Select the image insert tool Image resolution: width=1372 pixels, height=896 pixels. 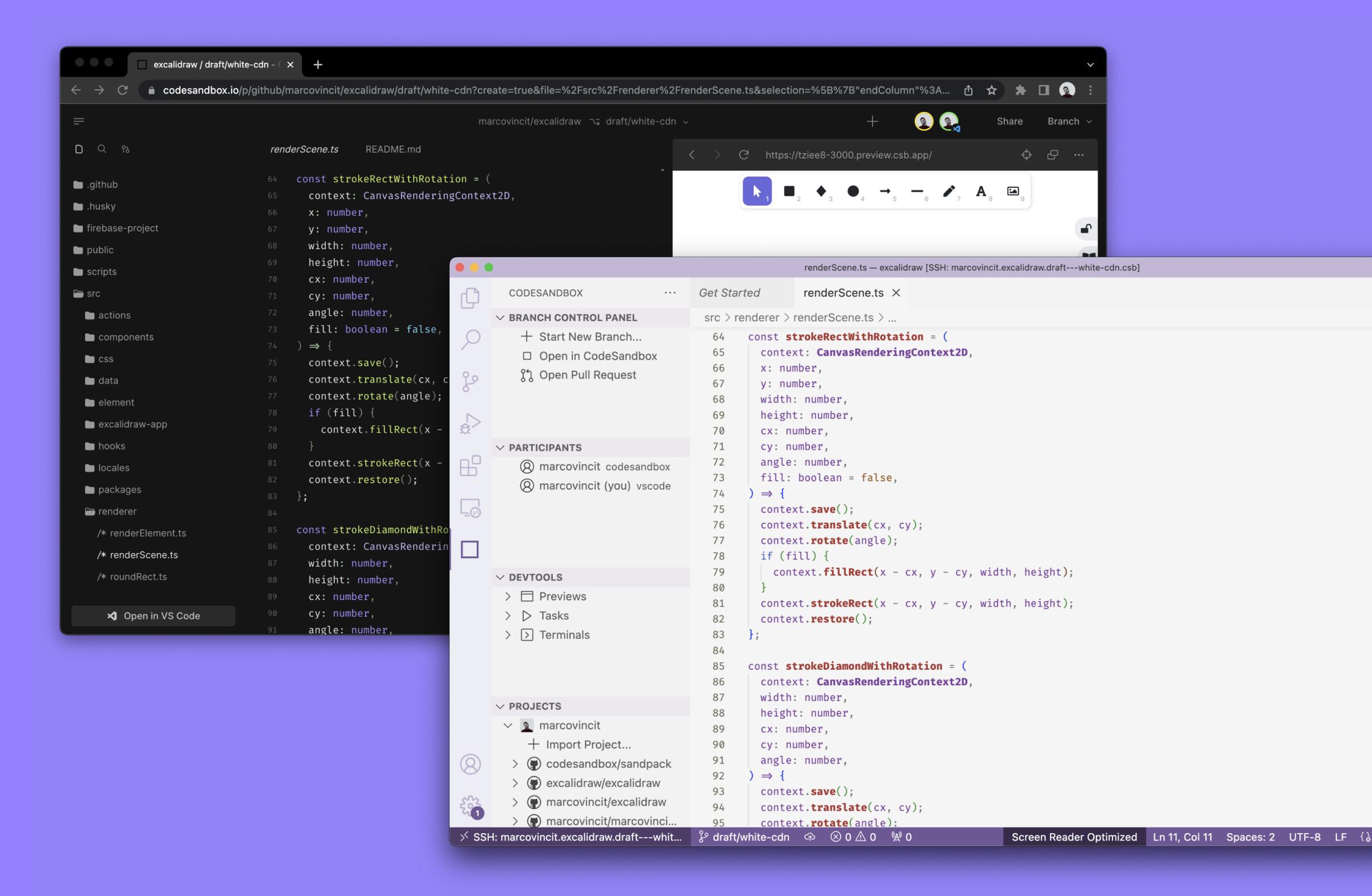[1012, 191]
